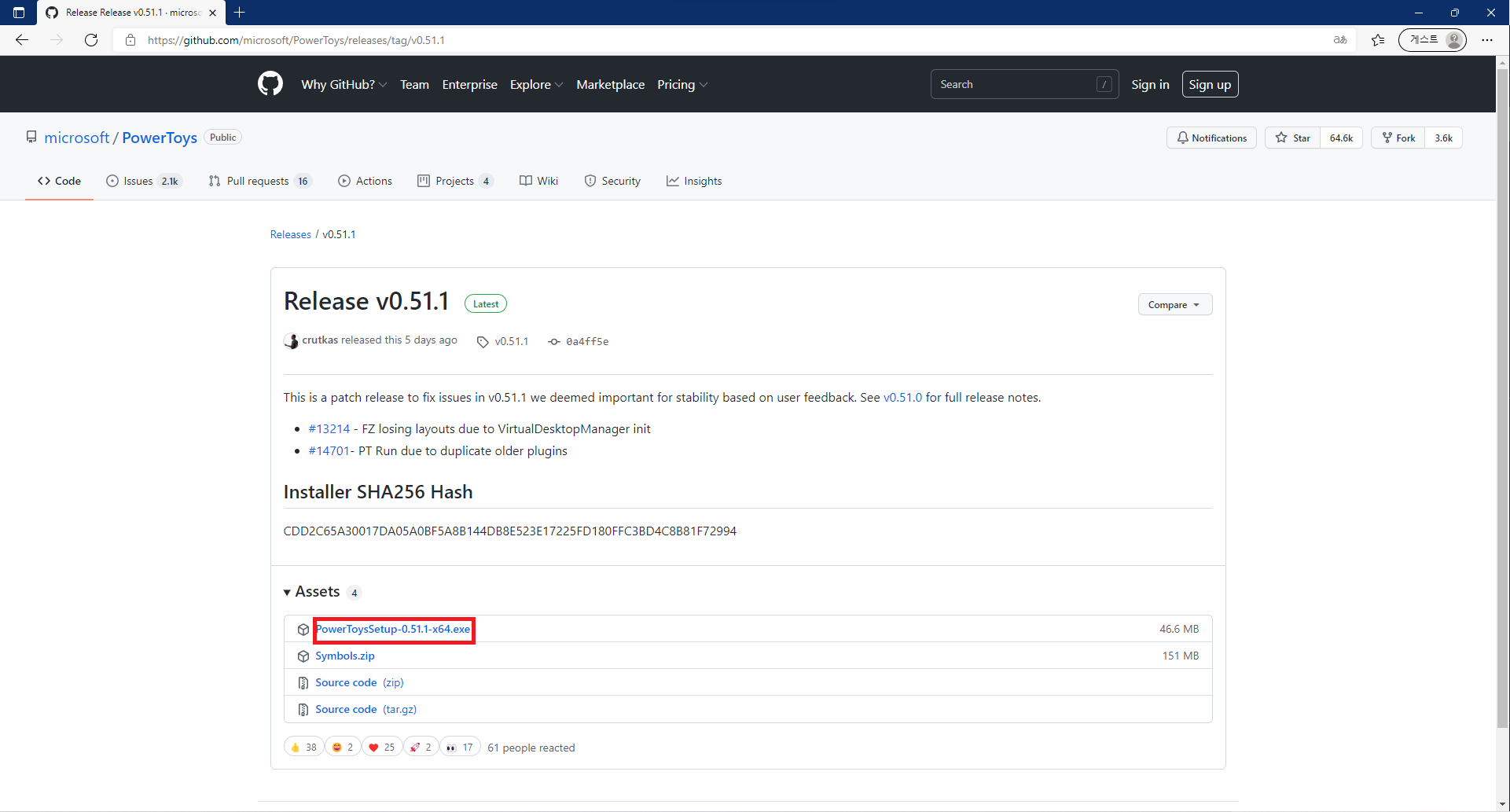Screen dimensions: 1510x812
Task: Click the translate icon in the address bar
Action: [x=1340, y=40]
